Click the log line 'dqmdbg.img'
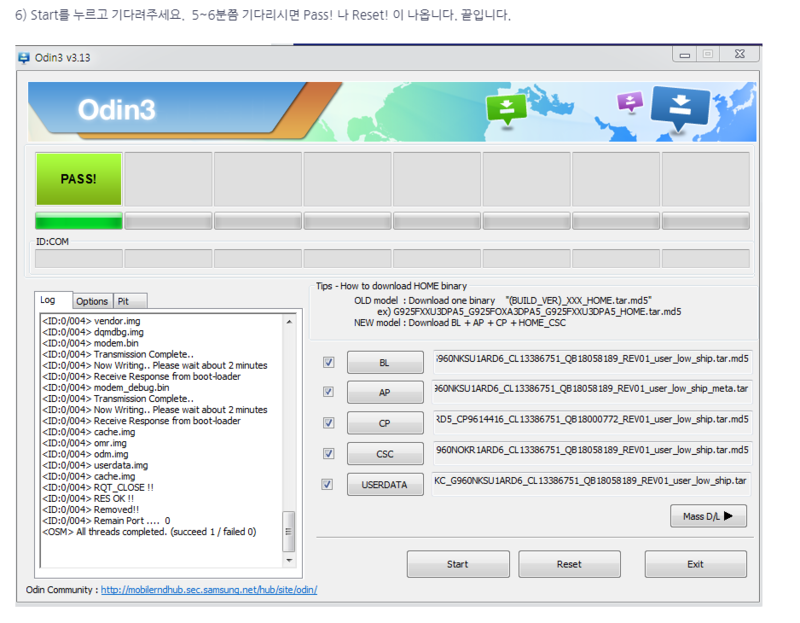This screenshot has width=800, height=623. coord(93,332)
